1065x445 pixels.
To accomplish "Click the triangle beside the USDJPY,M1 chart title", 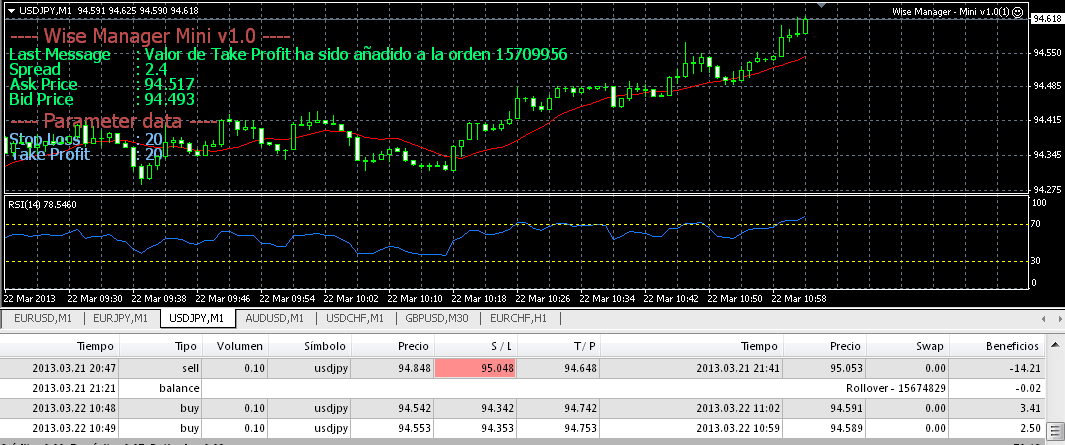I will coord(11,11).
